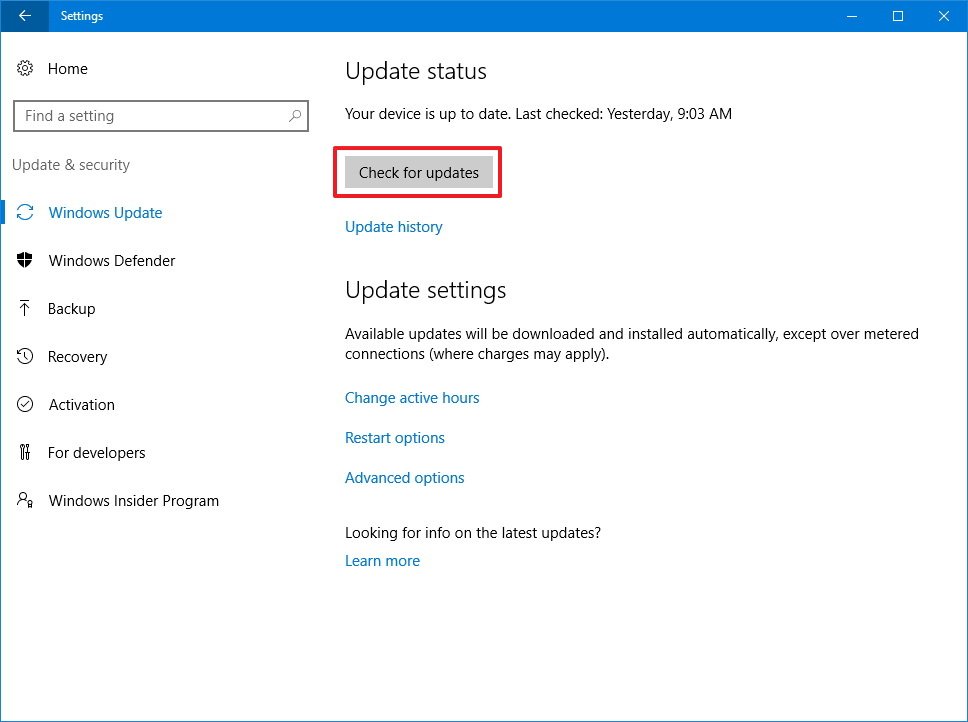Select Windows Insider Program in the sidebar
Screen dimensions: 968x722
133,500
